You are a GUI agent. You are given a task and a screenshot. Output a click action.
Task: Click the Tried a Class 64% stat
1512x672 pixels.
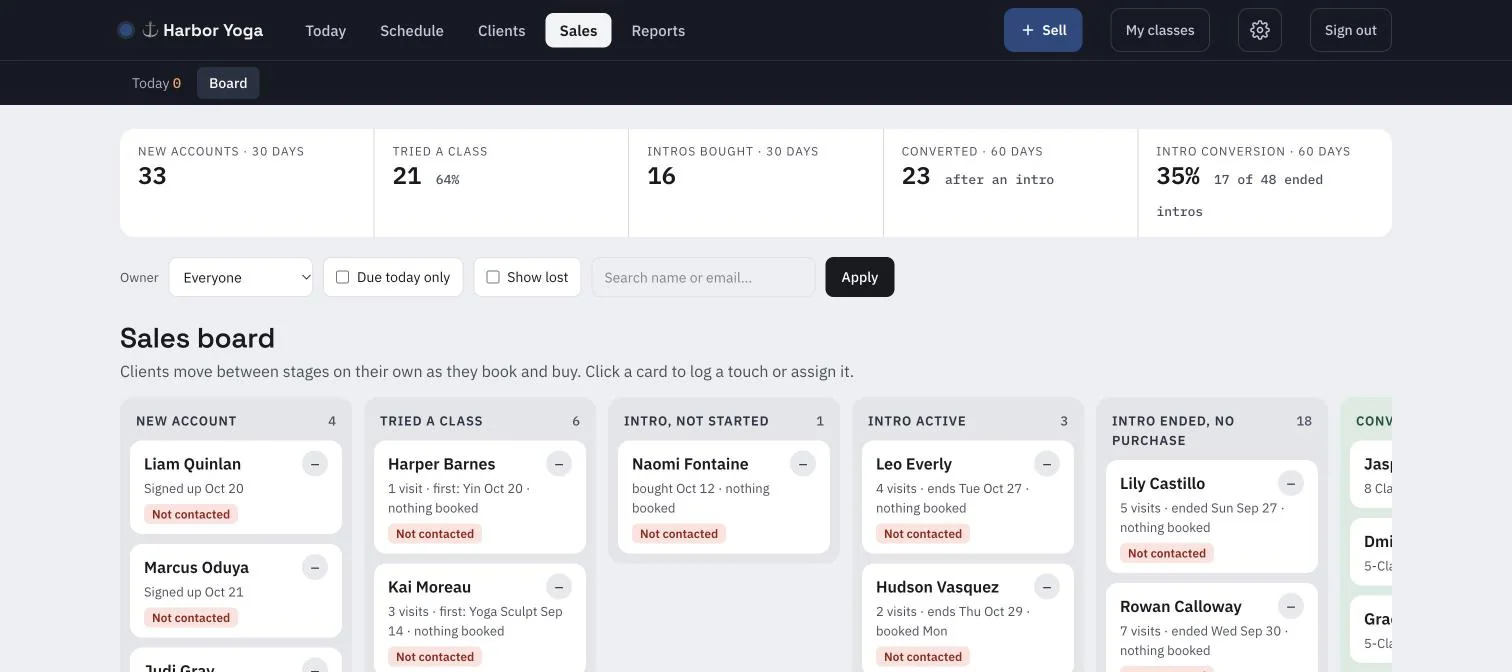tap(501, 183)
